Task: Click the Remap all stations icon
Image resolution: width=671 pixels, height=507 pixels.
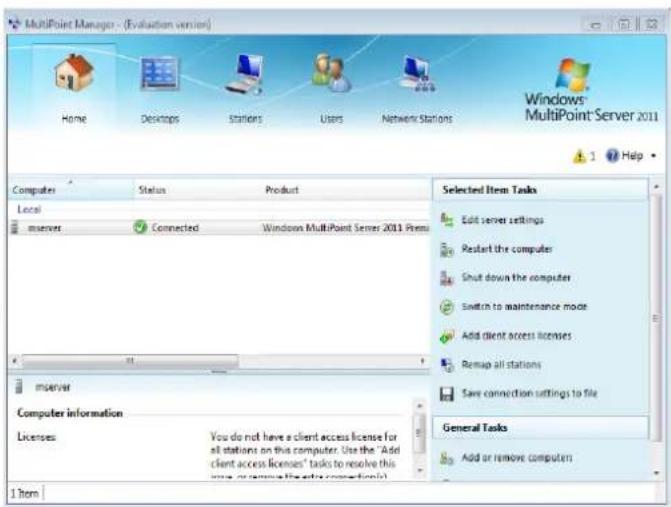Action: pos(447,365)
